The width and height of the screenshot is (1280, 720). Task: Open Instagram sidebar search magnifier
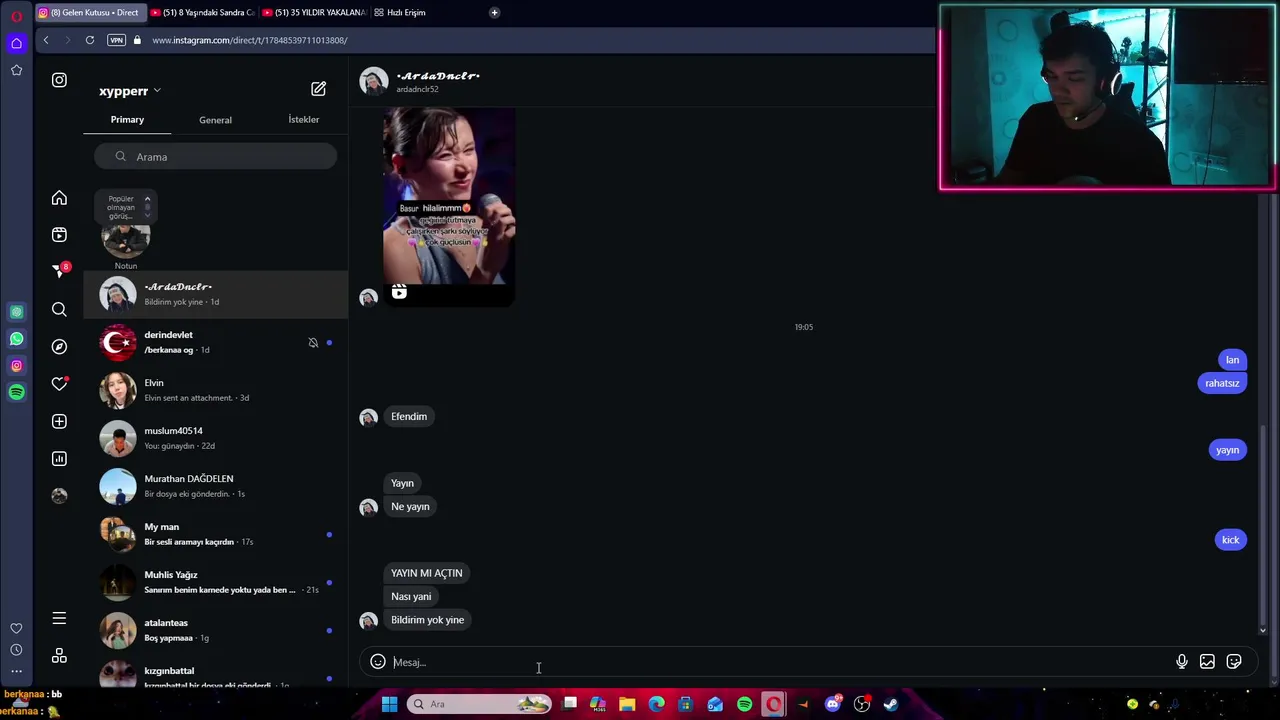pyautogui.click(x=59, y=310)
